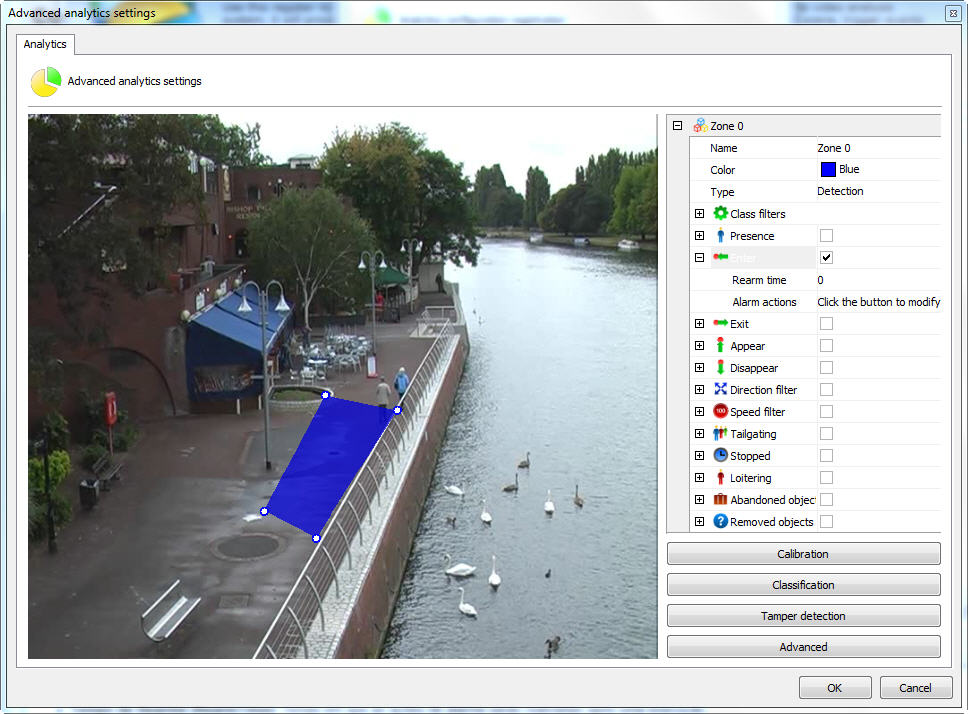Expand the Disappear node
Screen dimensions: 968x714
(x=699, y=367)
